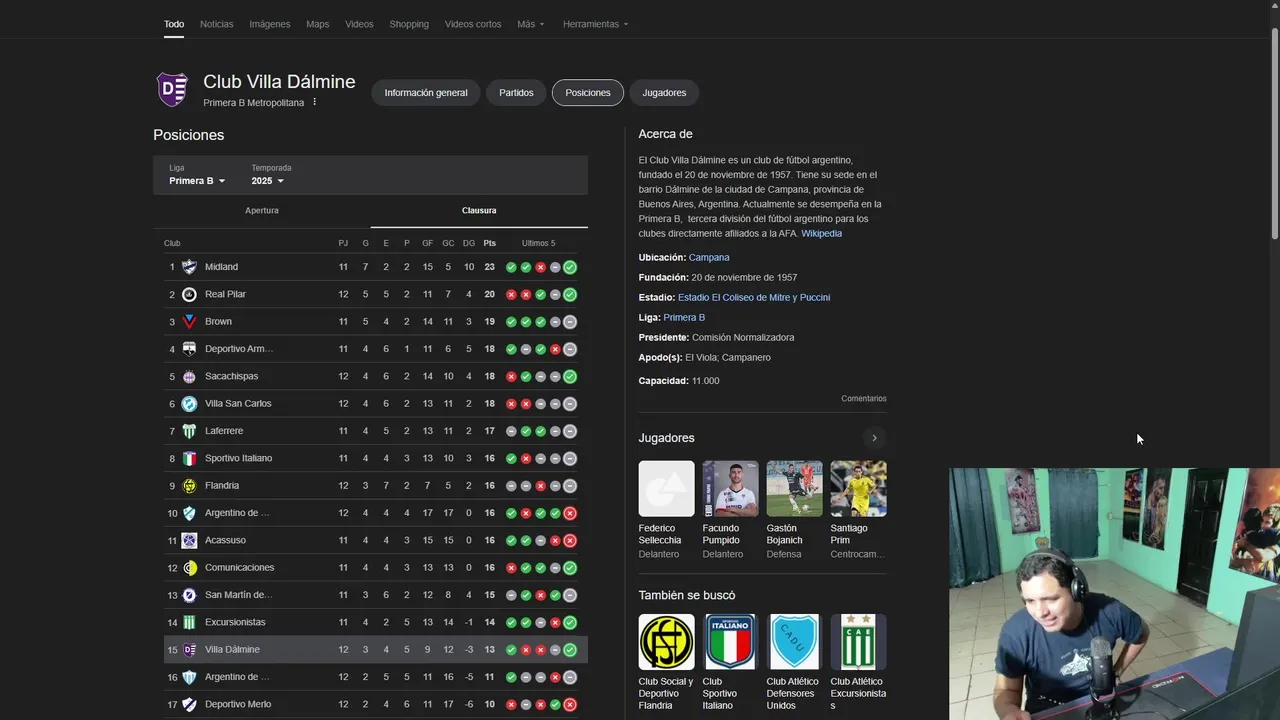Click the Sacachispas team crest
The image size is (1280, 720).
point(189,376)
